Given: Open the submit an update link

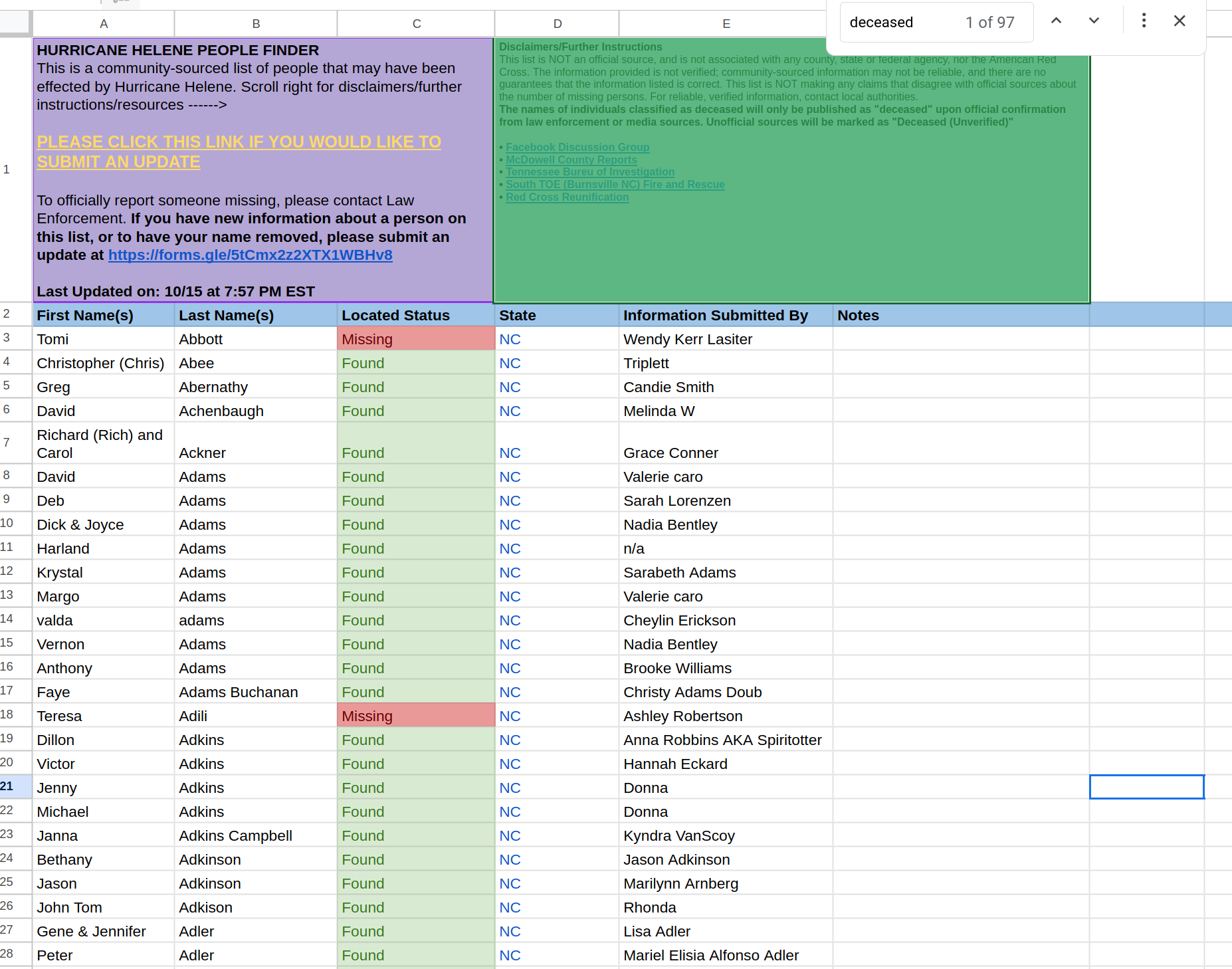Looking at the screenshot, I should click(x=239, y=152).
